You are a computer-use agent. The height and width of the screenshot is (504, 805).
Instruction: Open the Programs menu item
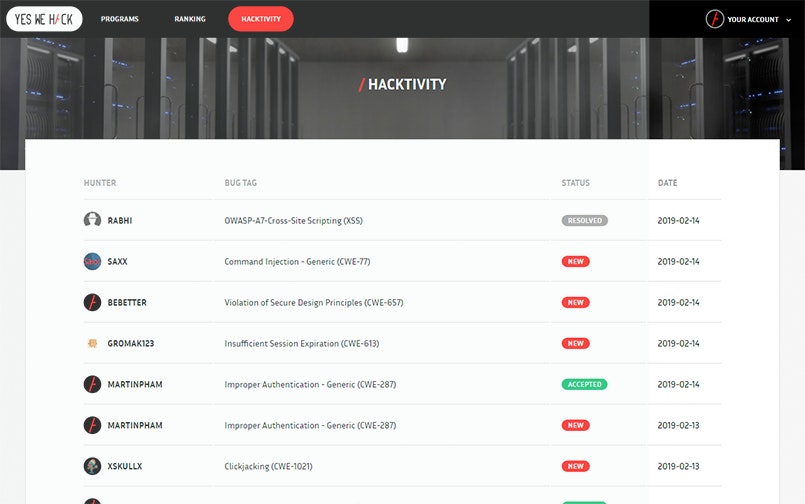[120, 19]
